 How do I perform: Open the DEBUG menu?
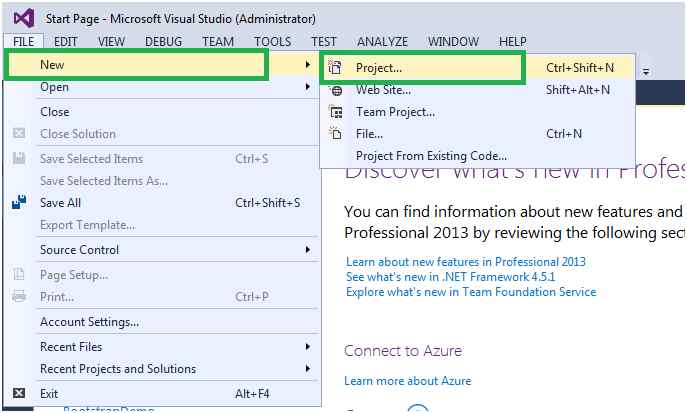tap(163, 41)
